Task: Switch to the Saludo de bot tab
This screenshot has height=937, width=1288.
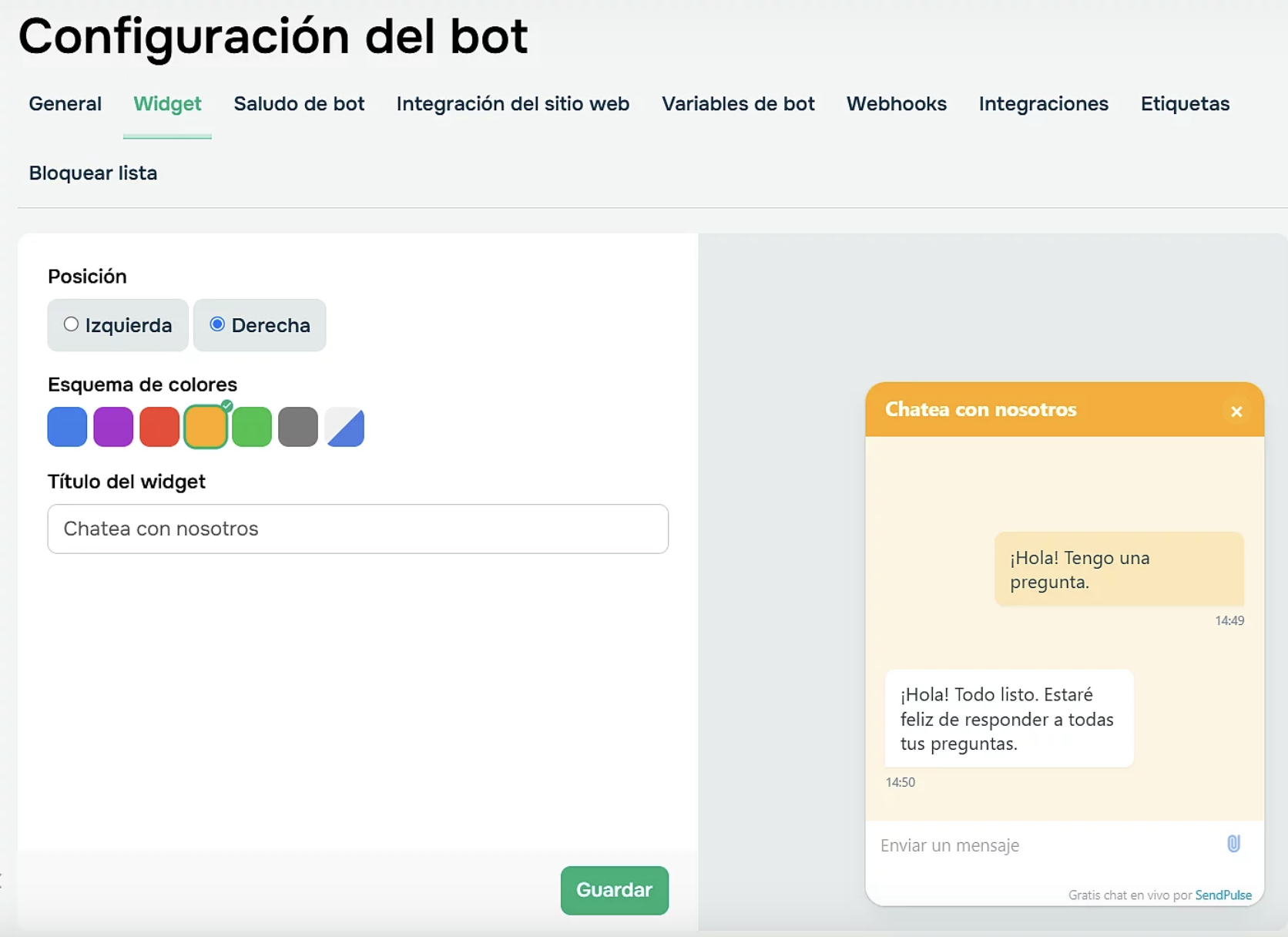Action: click(299, 104)
